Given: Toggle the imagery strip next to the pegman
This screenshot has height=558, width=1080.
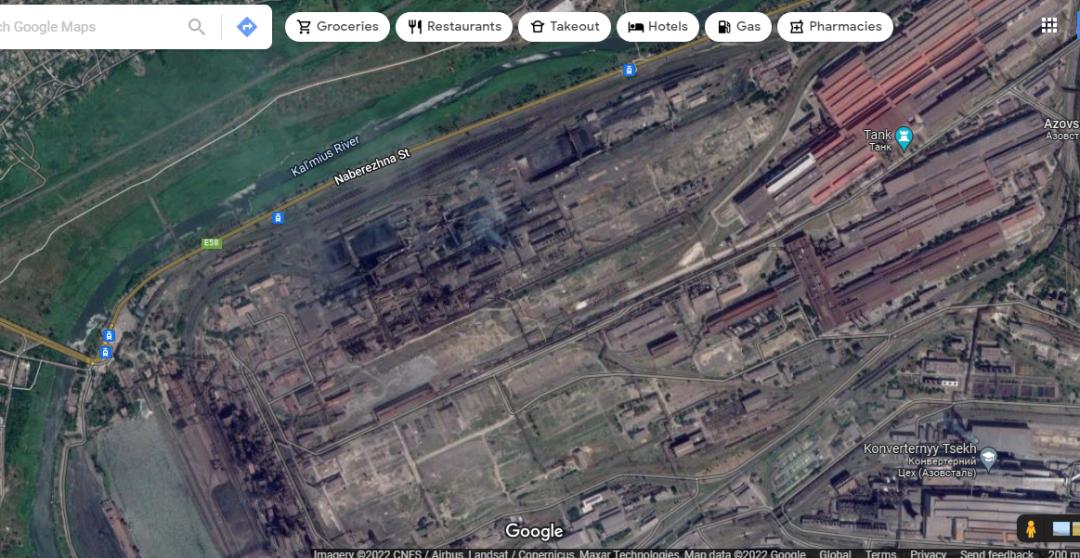Looking at the screenshot, I should coord(1066,529).
